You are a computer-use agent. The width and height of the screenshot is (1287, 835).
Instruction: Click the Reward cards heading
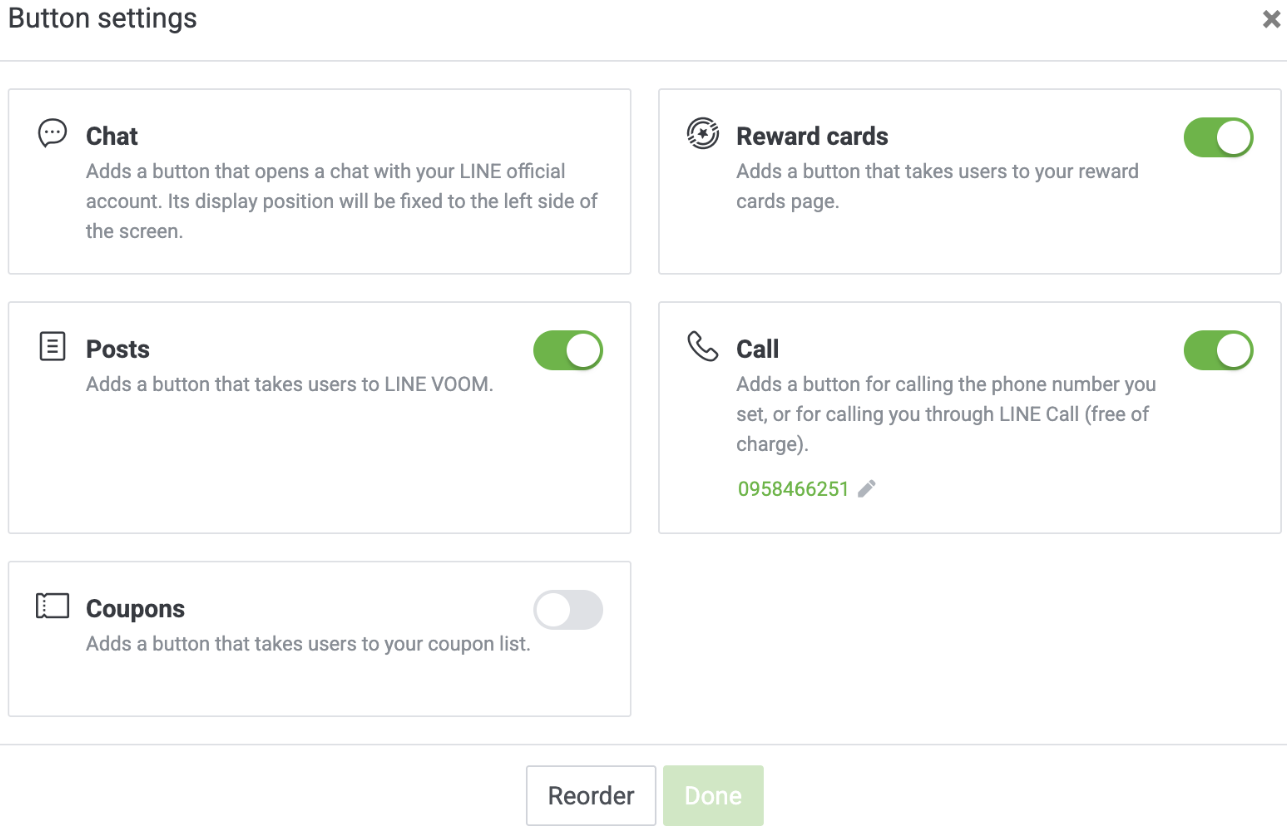[x=812, y=136]
